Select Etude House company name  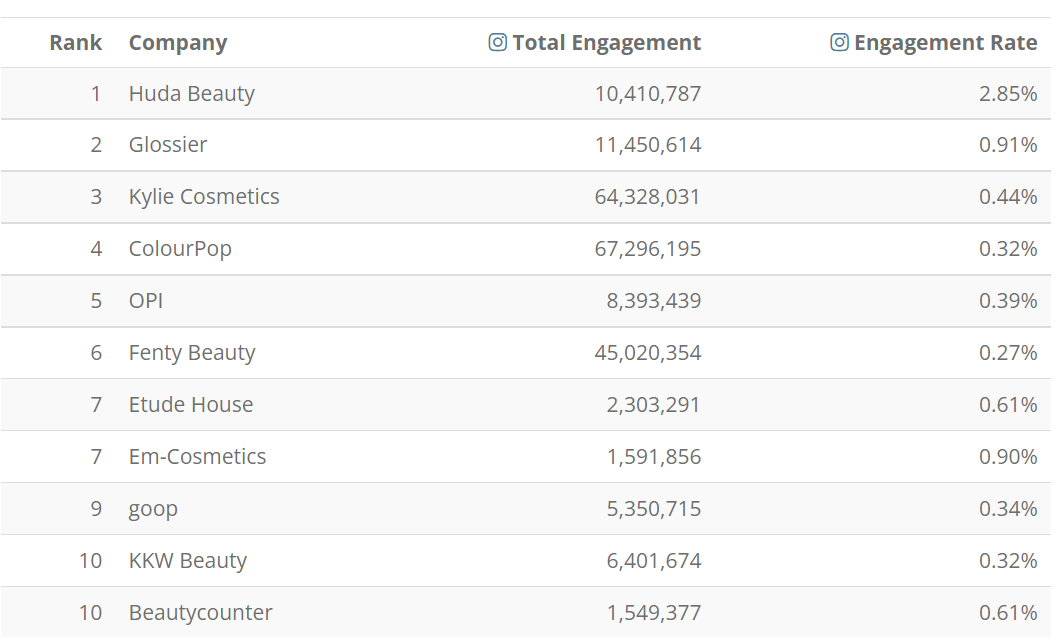tap(191, 405)
